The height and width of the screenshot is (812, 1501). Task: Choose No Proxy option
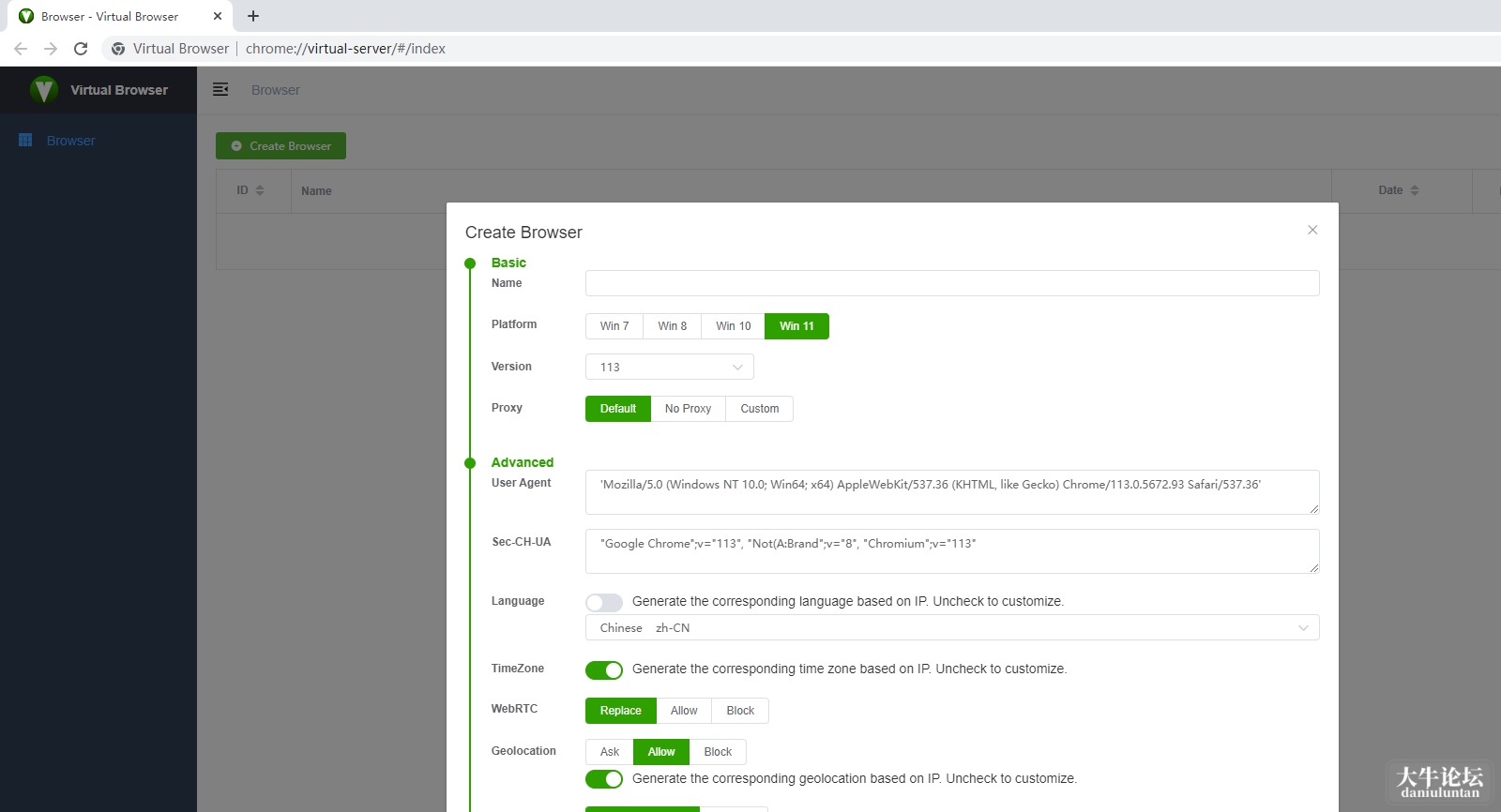coord(689,409)
